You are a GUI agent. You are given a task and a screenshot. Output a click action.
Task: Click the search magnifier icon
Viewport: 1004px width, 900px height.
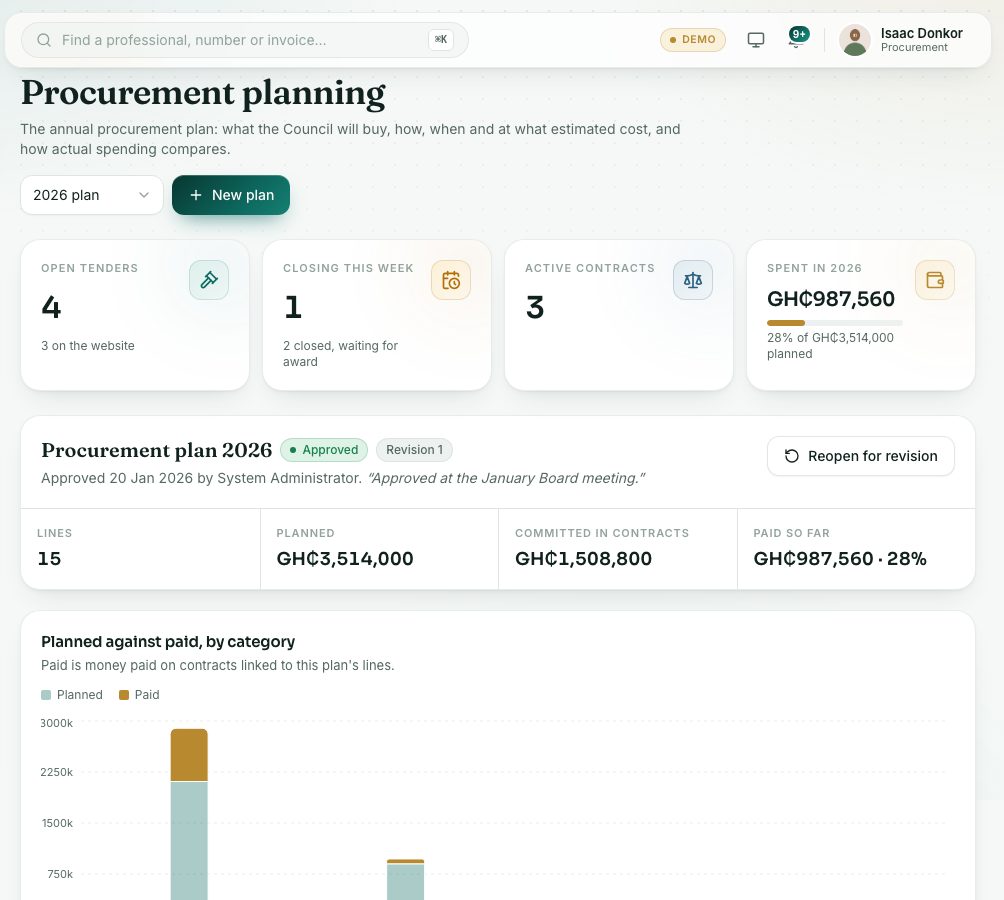pos(44,40)
